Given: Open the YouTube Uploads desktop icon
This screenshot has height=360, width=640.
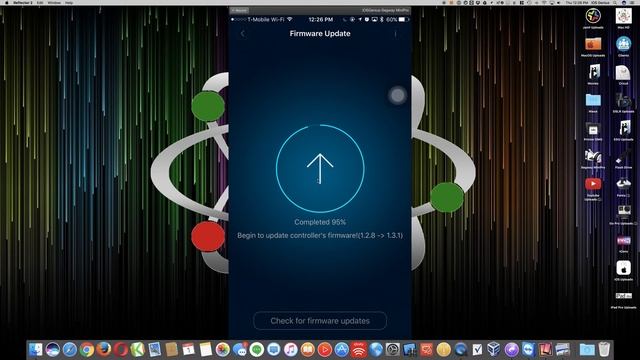Looking at the screenshot, I should (593, 184).
